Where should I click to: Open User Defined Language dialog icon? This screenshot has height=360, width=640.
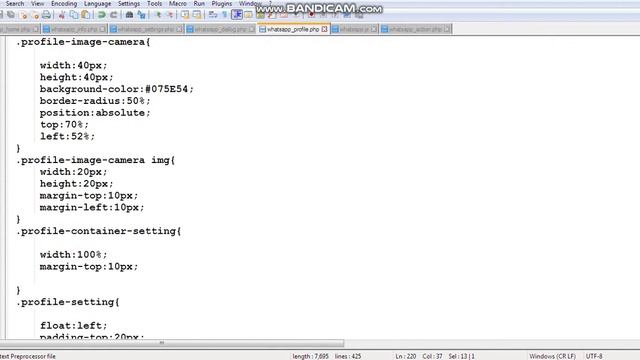click(x=248, y=15)
